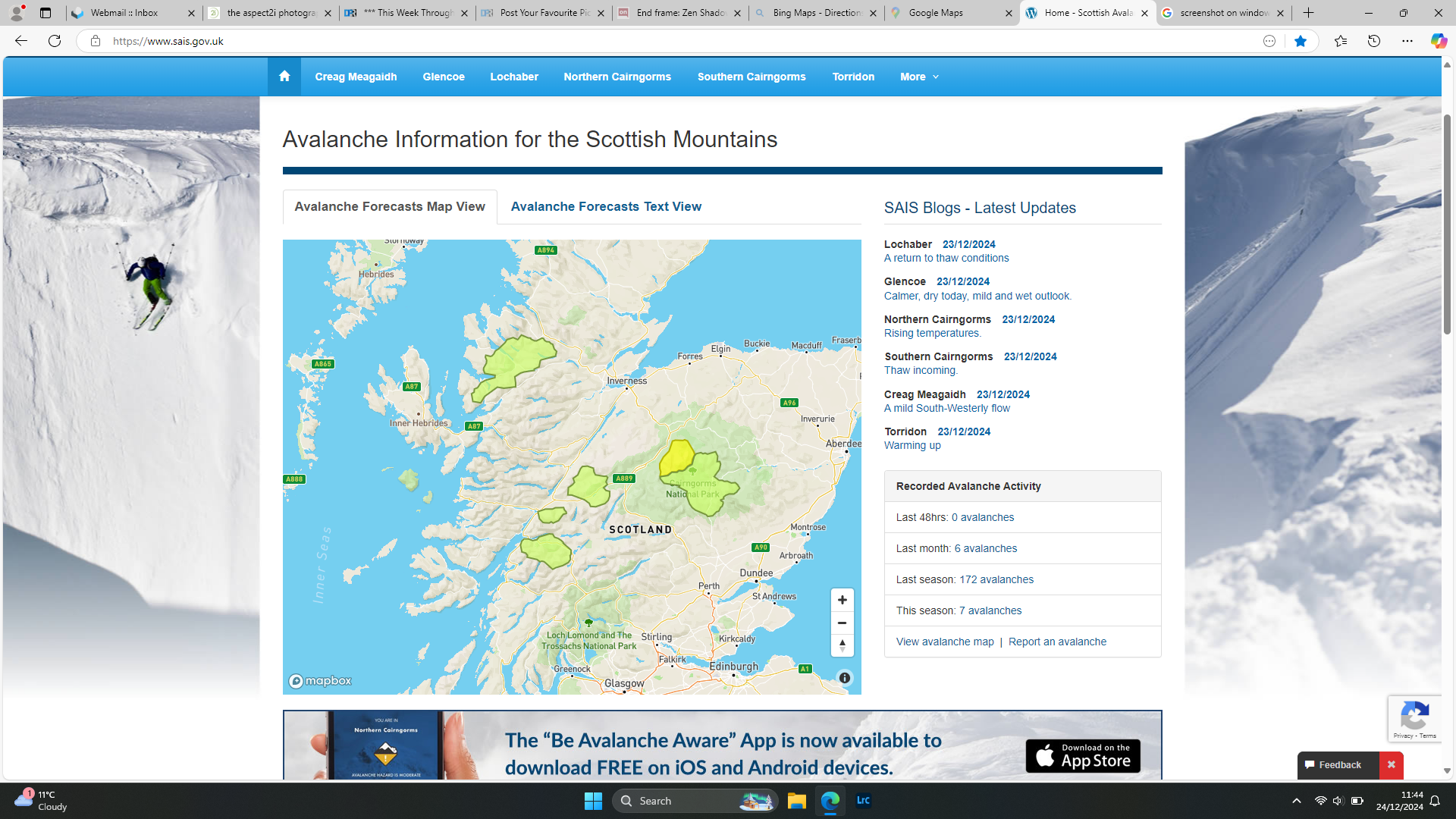Select yellow Northern Cairngorms region on map
The width and height of the screenshot is (1456, 819).
pyautogui.click(x=676, y=457)
